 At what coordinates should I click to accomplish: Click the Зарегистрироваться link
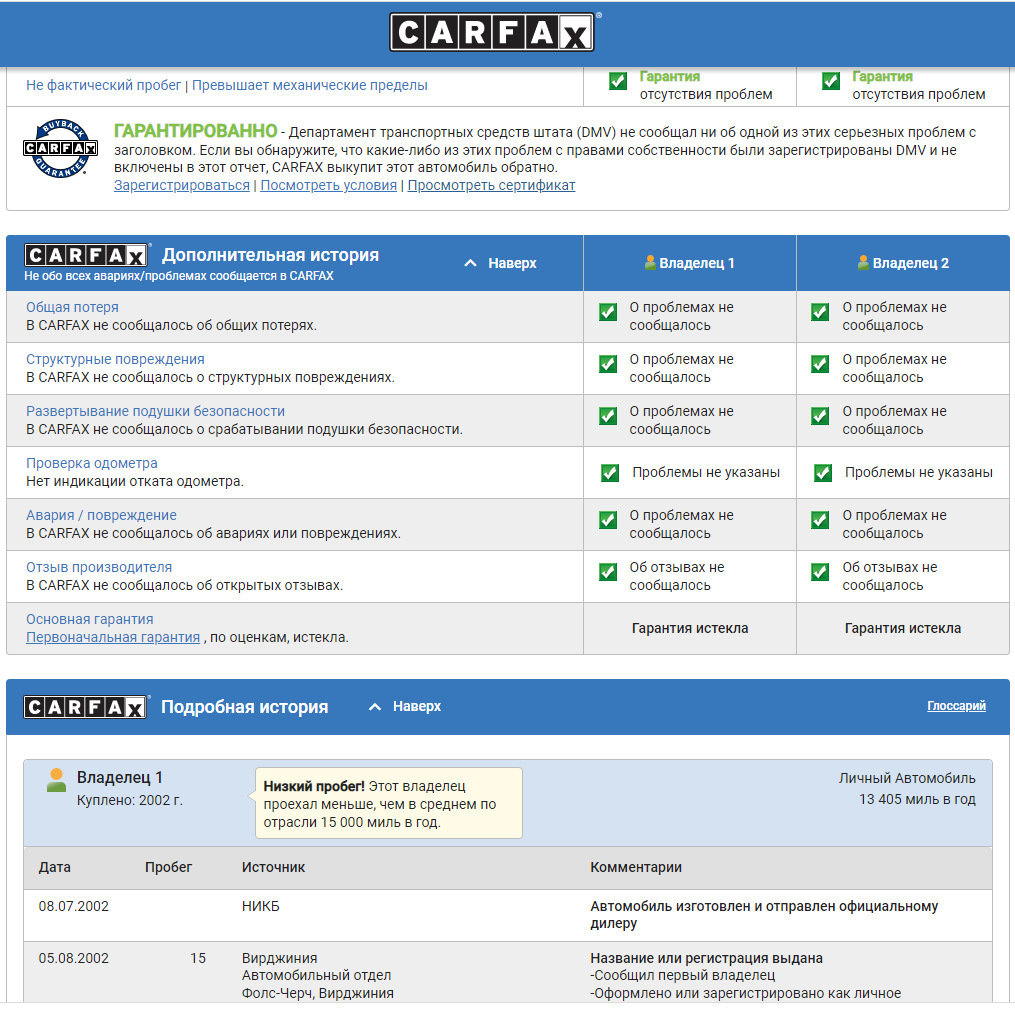(182, 185)
